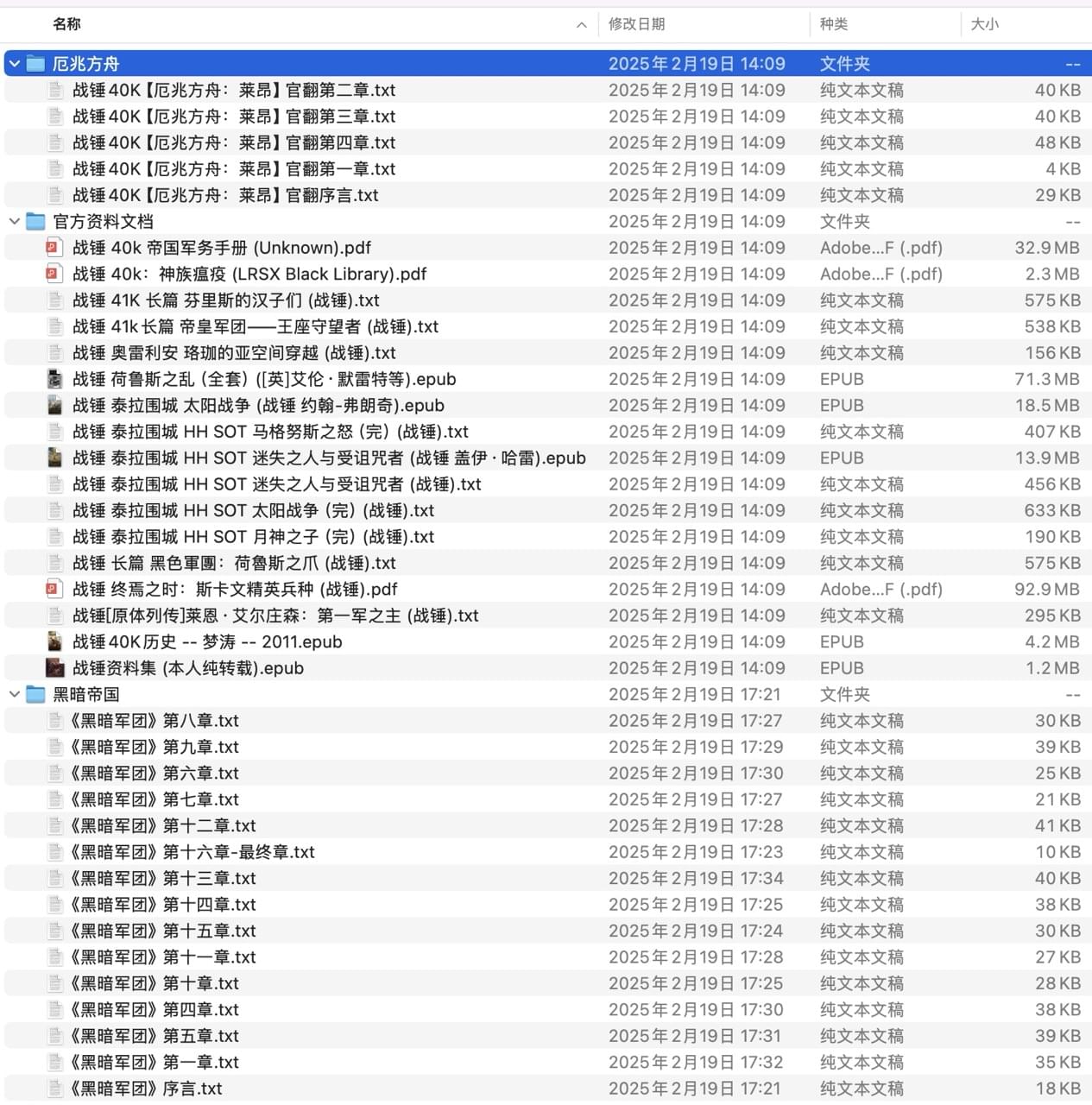Click the PDF icon for 终焉之时 斯卡文精英兵种
Viewport: 1092px width, 1105px height.
point(54,590)
